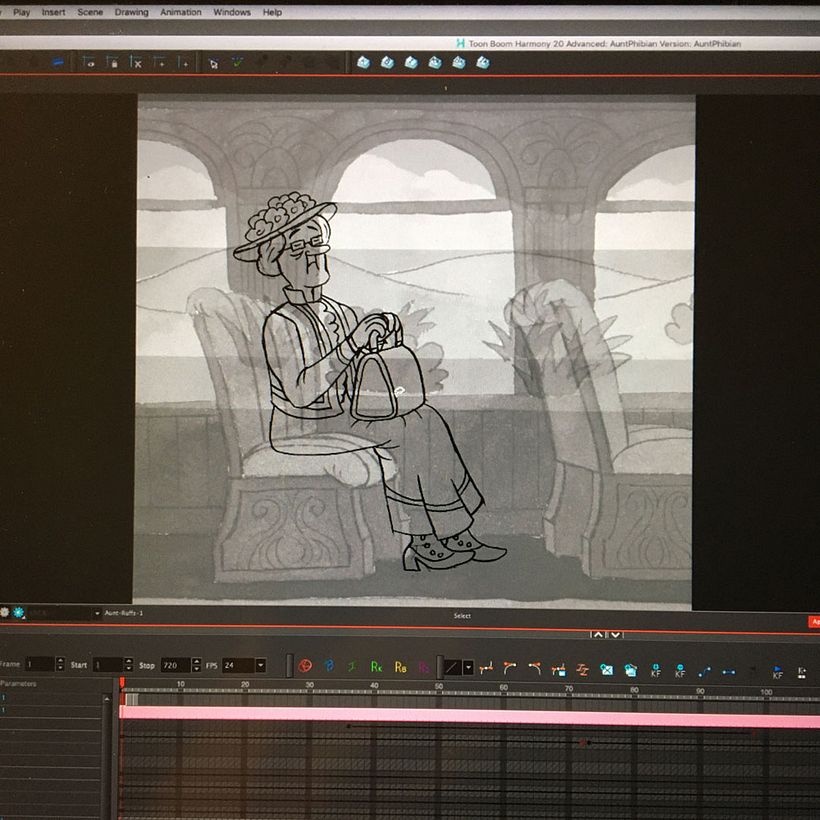Click the add keyframe KF plus icon
This screenshot has width=820, height=820.
pyautogui.click(x=656, y=670)
